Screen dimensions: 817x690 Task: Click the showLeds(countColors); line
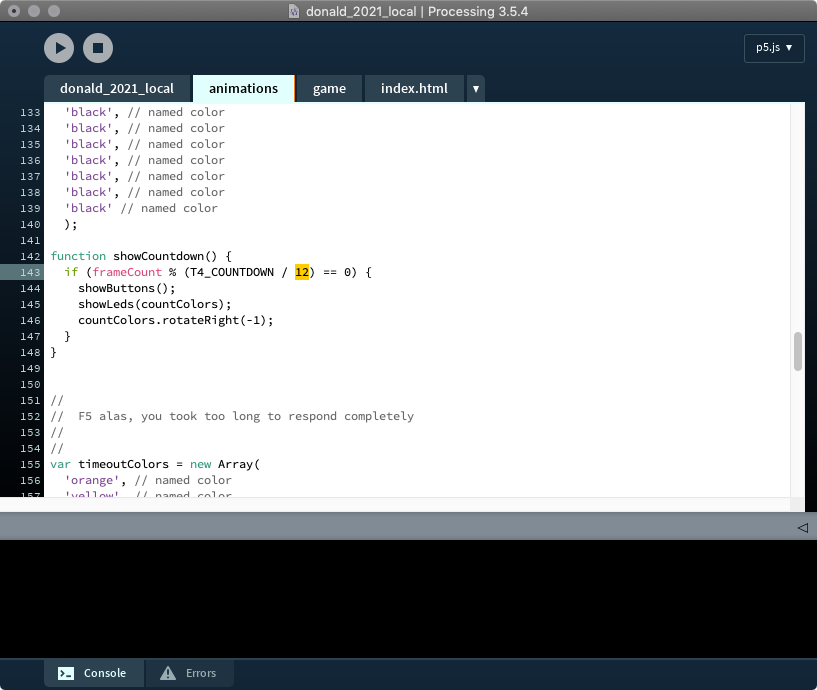coord(155,304)
